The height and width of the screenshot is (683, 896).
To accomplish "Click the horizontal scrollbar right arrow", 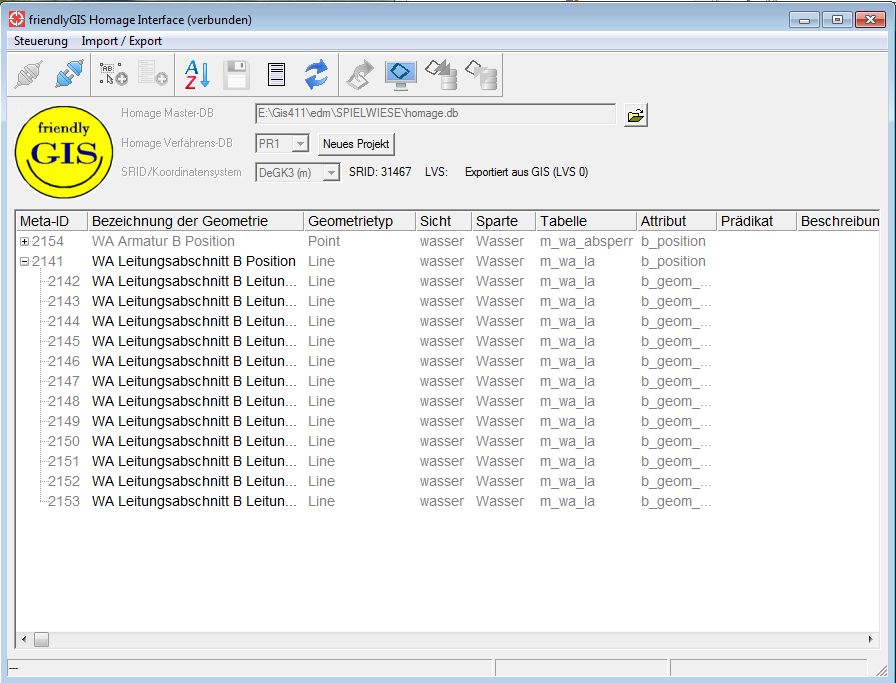I will tap(871, 639).
